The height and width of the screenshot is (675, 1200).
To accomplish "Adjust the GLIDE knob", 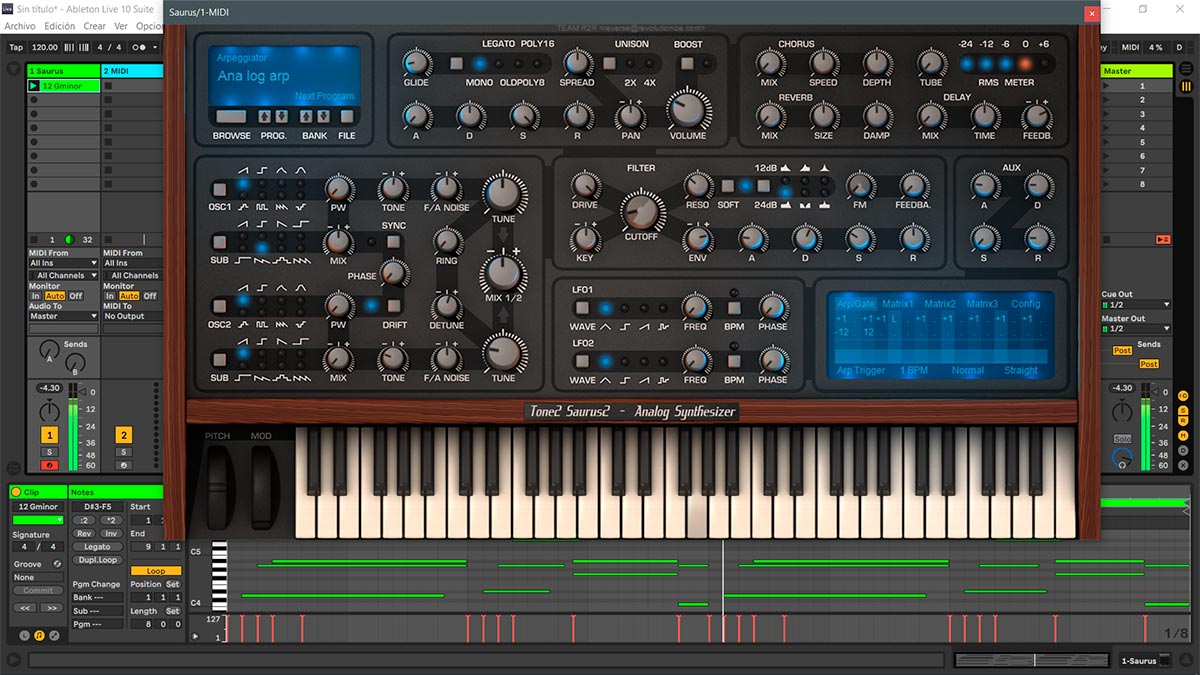I will (416, 63).
